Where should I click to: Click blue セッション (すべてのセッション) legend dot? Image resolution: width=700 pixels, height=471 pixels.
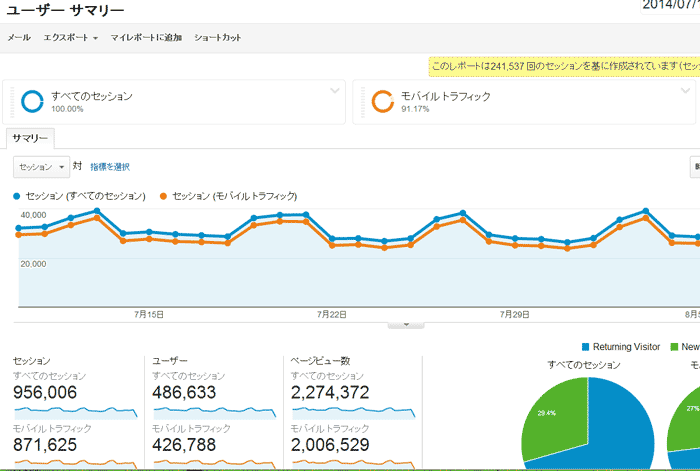17,196
